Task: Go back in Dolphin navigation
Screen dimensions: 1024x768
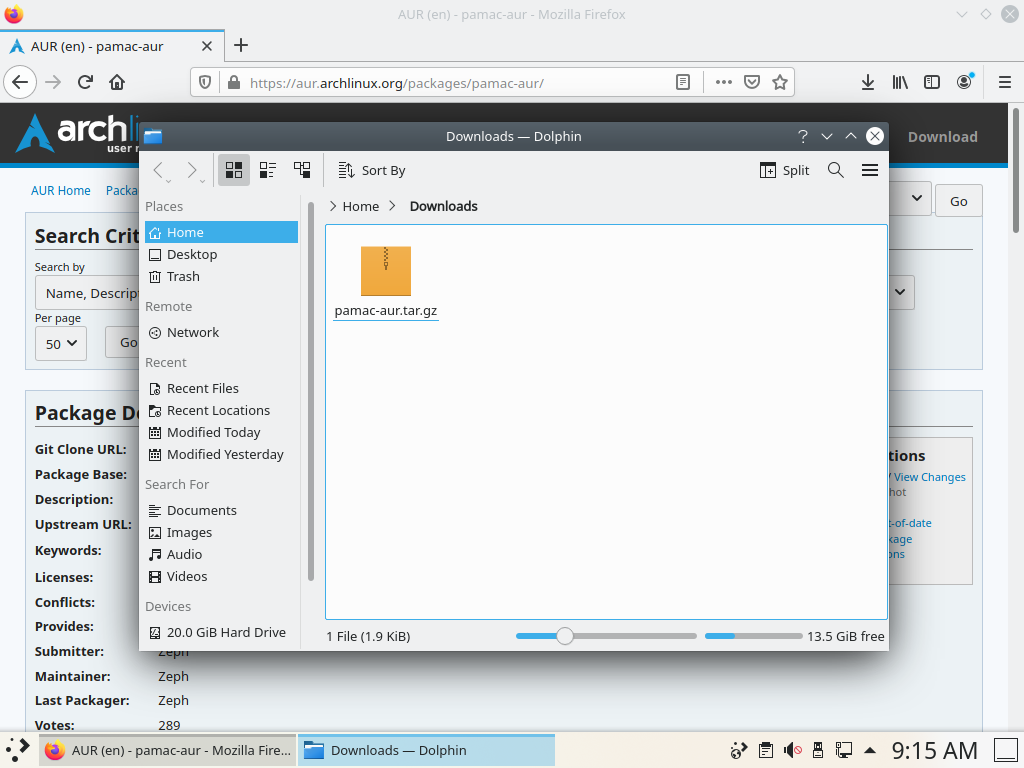Action: point(158,170)
